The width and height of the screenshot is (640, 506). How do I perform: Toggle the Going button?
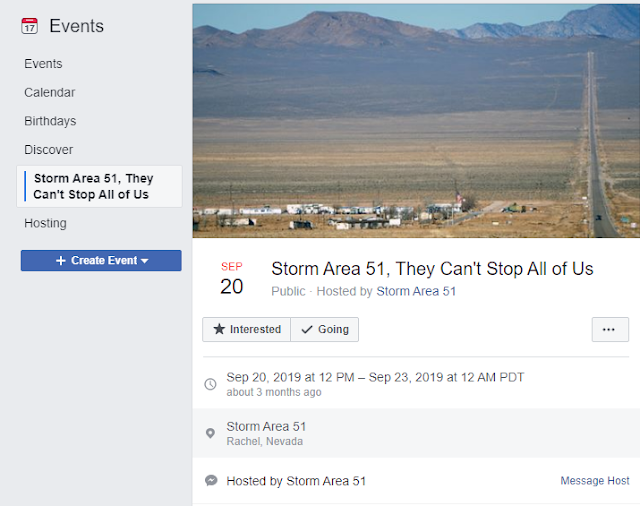click(325, 329)
